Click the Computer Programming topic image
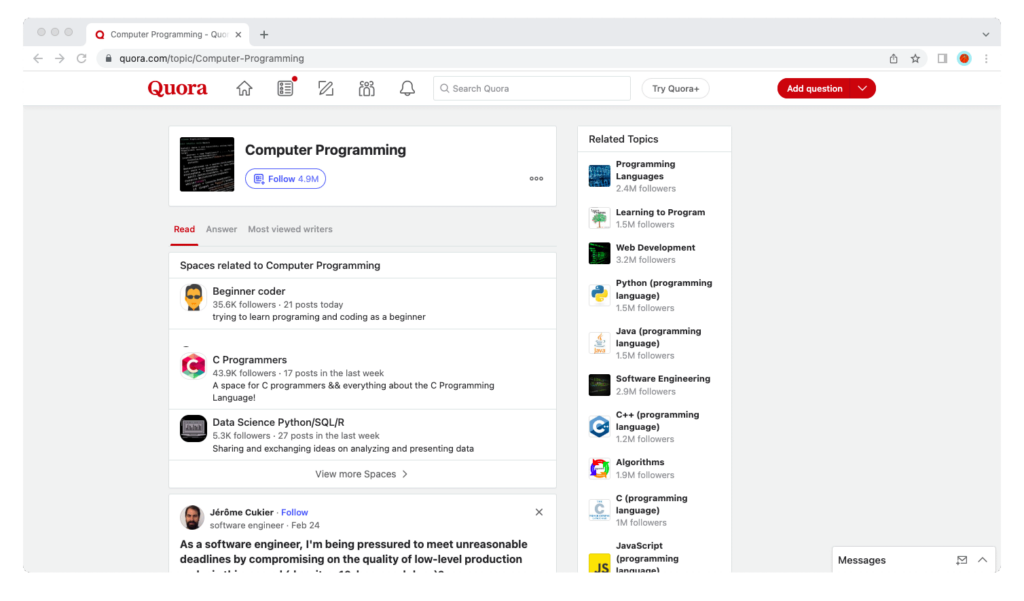Image resolution: width=1024 pixels, height=601 pixels. (x=207, y=164)
